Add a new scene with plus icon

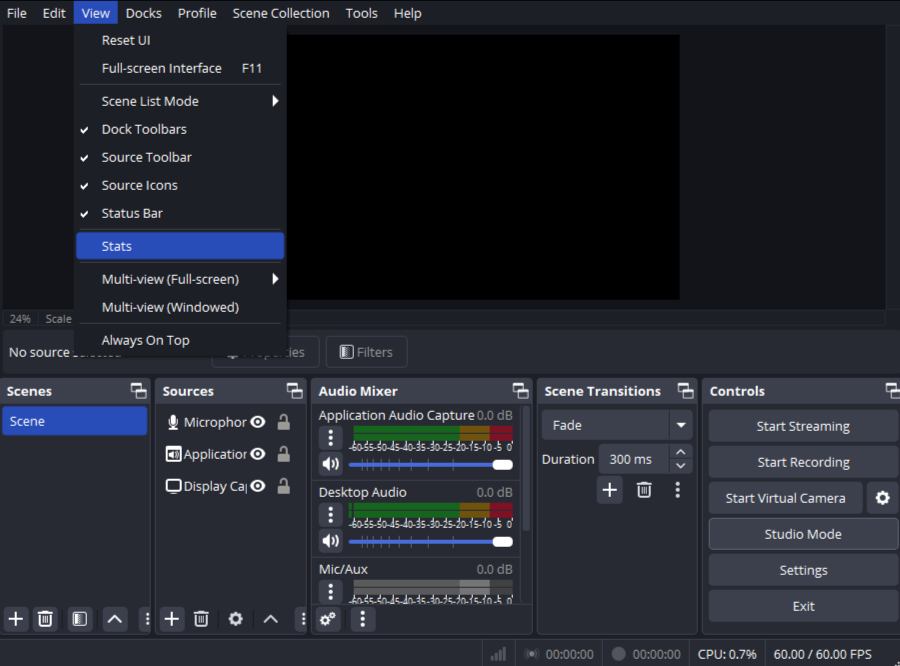tap(16, 619)
